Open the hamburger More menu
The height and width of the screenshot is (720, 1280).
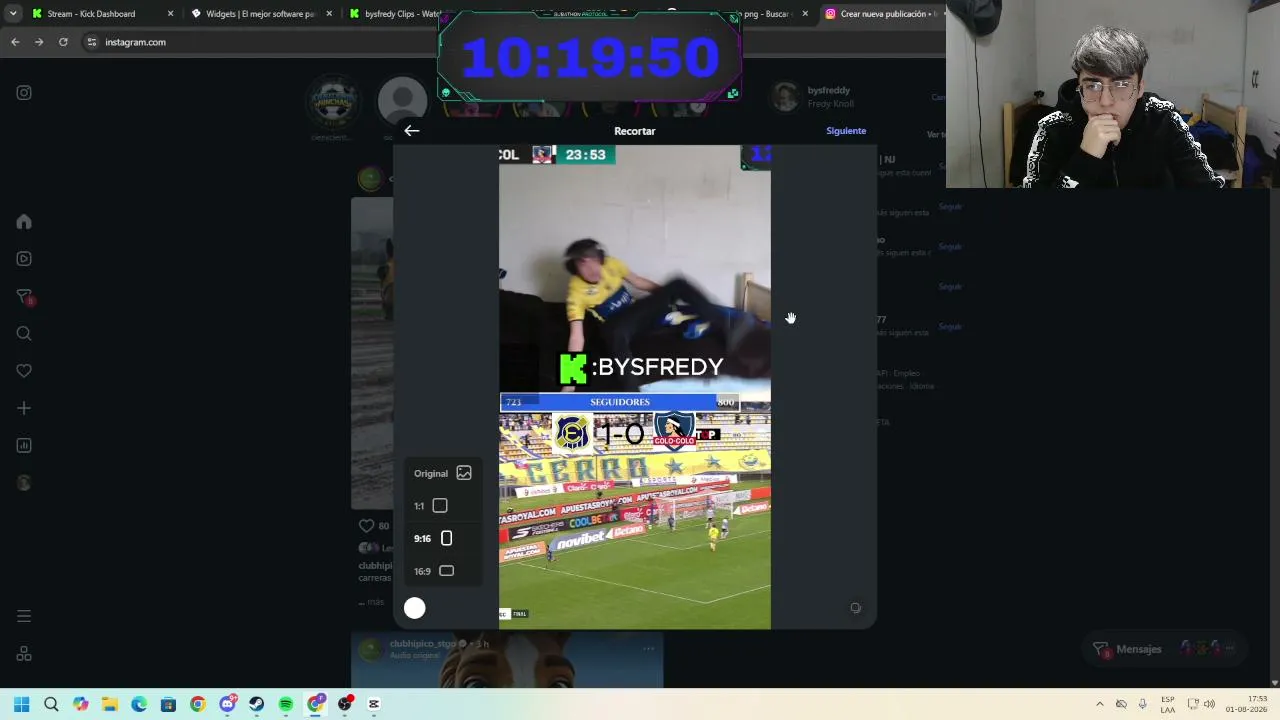tap(24, 616)
